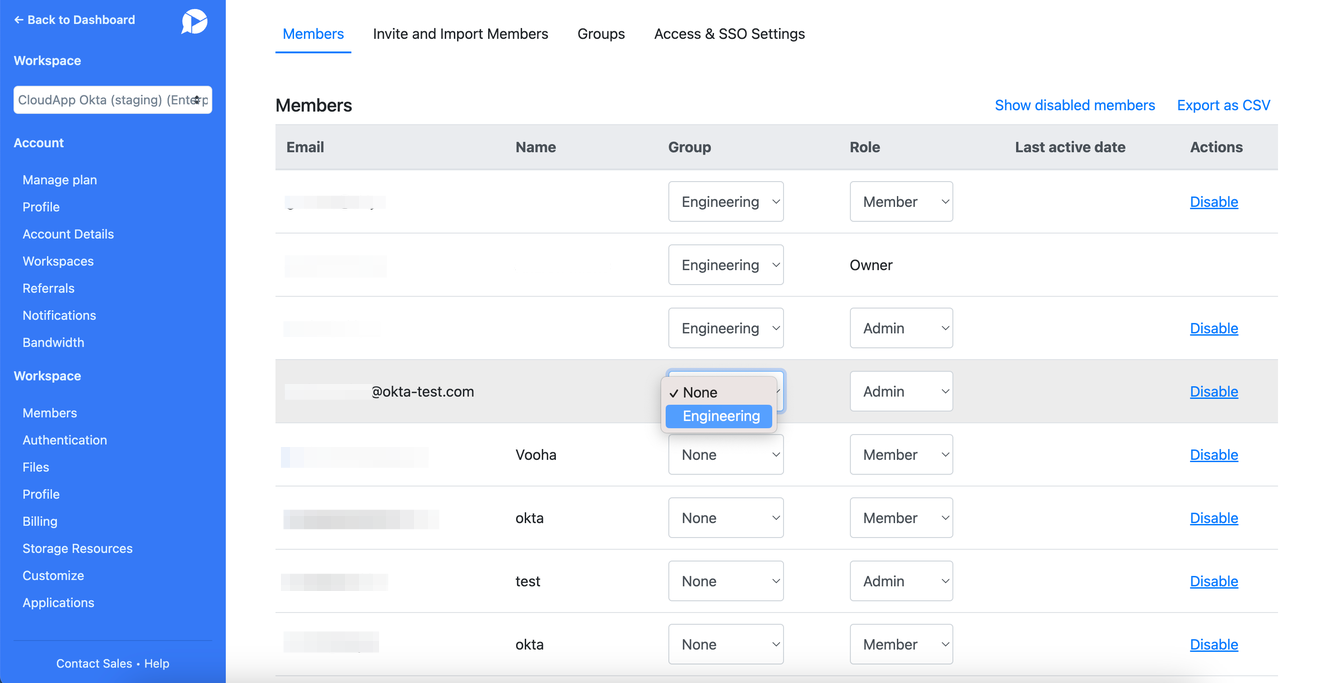Screen dimensions: 1325x683
Task: Click the Role column header
Action: [x=865, y=147]
